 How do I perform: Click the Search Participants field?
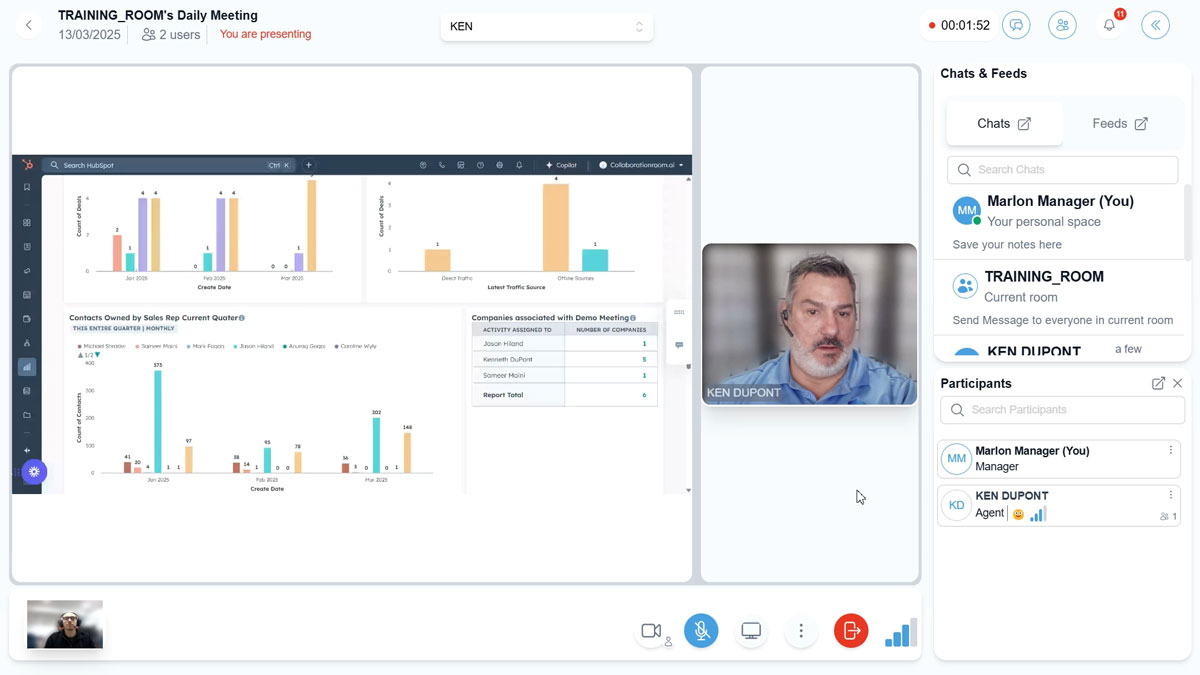pos(1062,410)
